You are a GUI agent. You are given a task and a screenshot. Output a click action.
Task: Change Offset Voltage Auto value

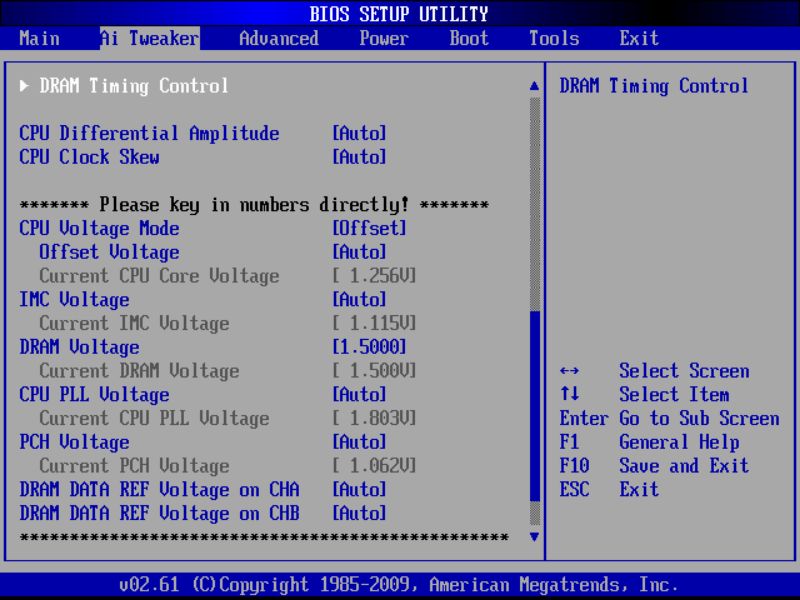coord(359,252)
